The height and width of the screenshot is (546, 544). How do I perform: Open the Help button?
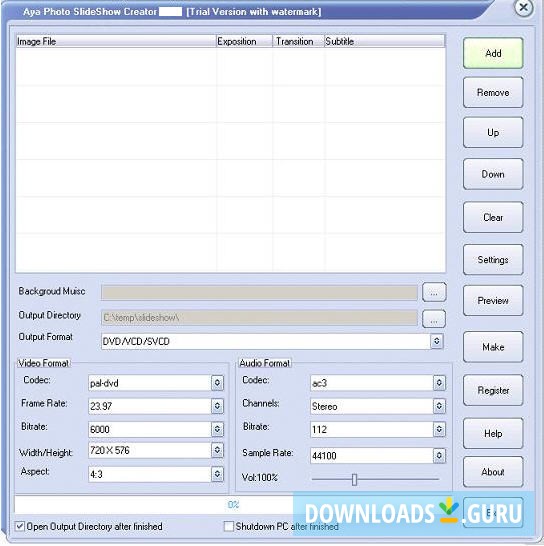click(x=493, y=434)
